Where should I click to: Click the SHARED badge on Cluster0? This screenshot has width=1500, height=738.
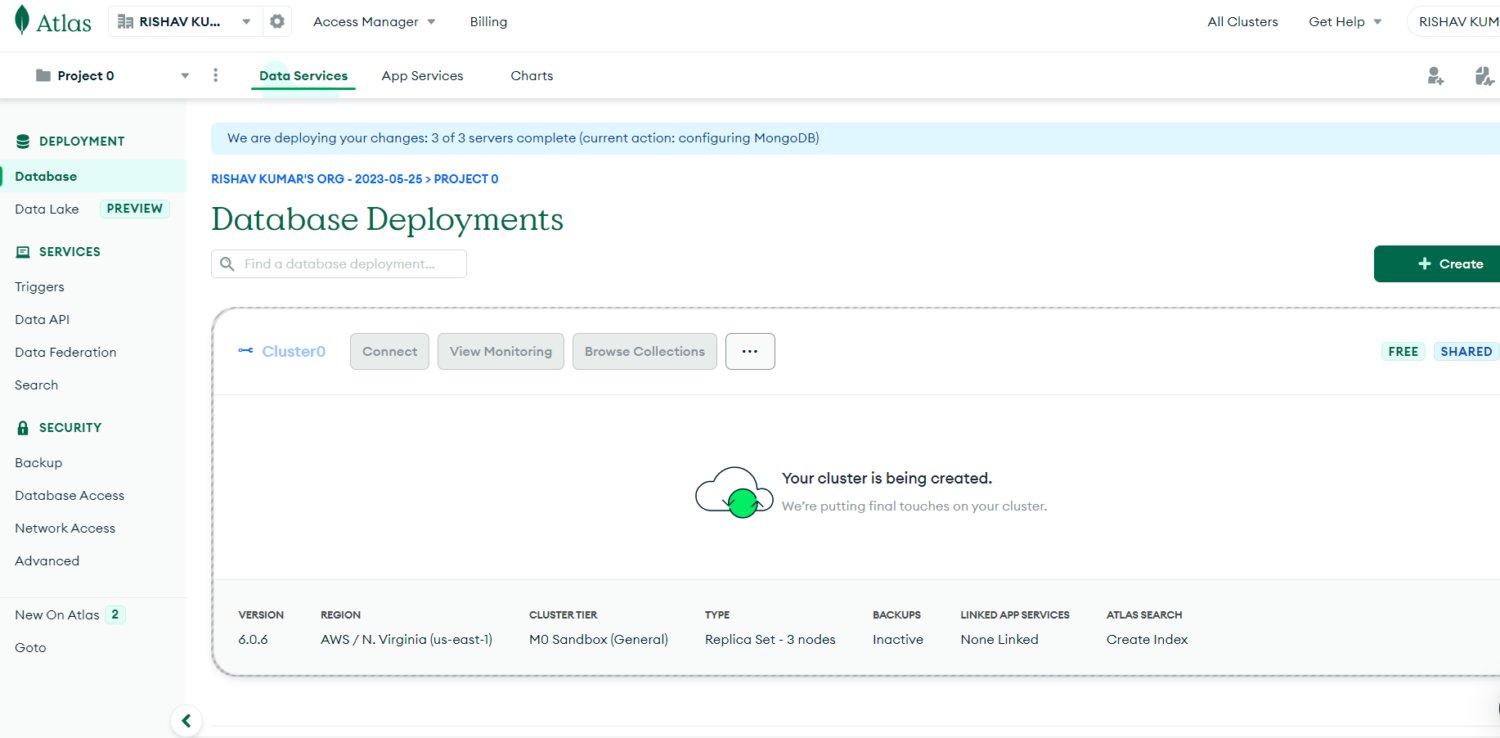point(1466,351)
